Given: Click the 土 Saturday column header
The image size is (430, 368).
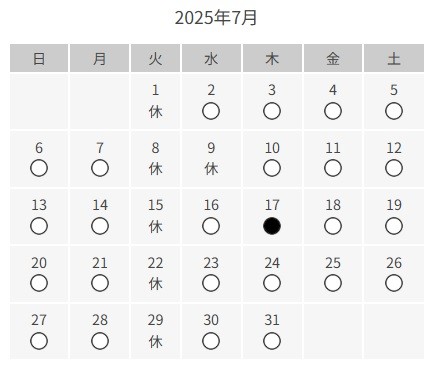Looking at the screenshot, I should tap(394, 58).
